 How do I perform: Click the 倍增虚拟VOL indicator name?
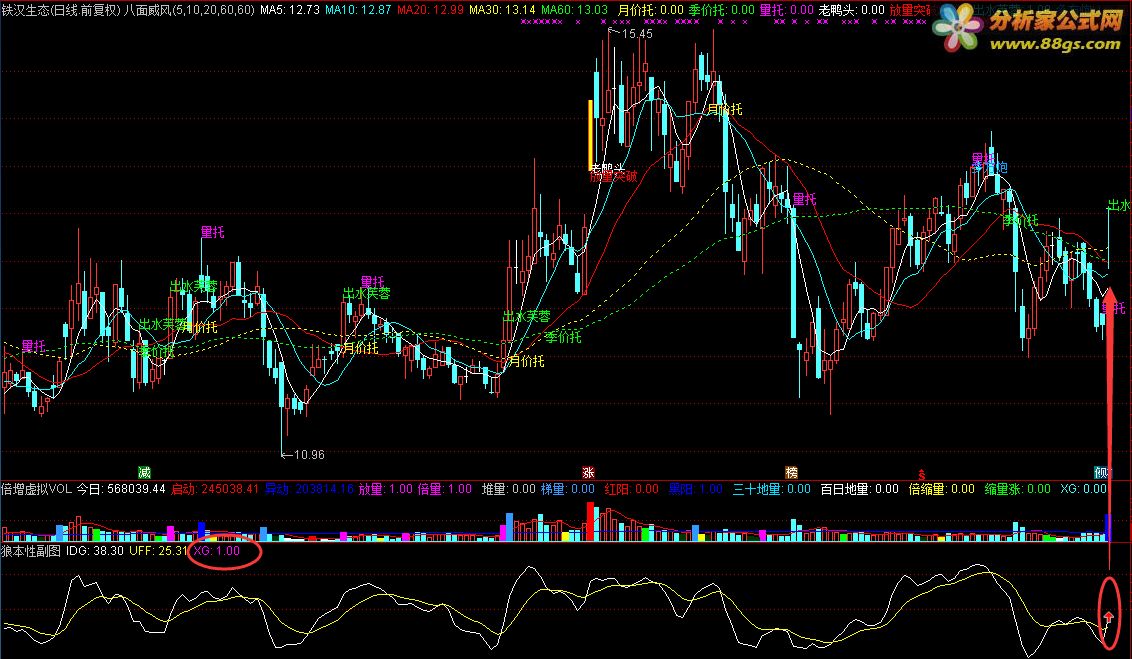[x=37, y=489]
